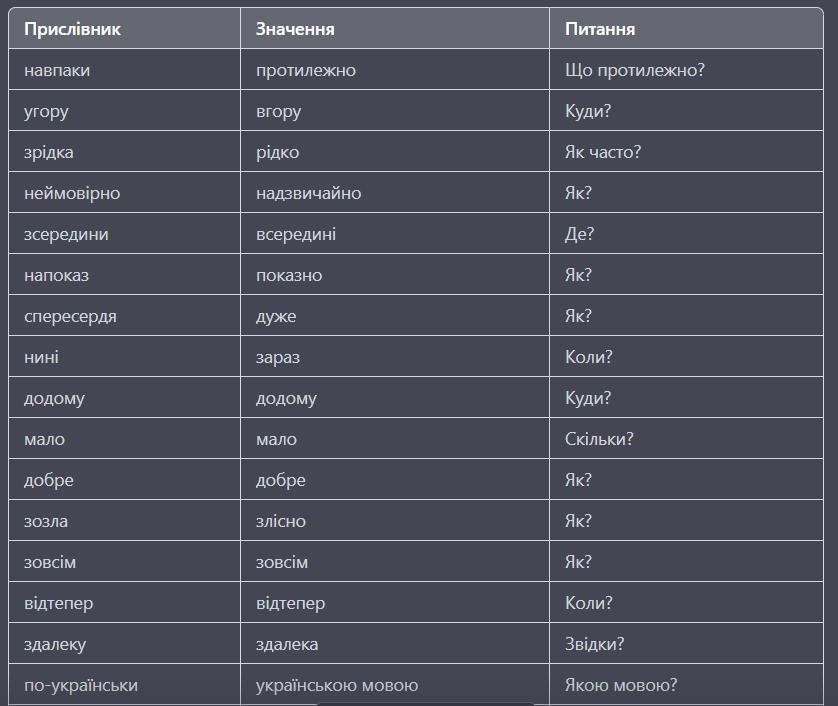Click the meaning cell показно
Screen dimensions: 838x706
coord(289,275)
